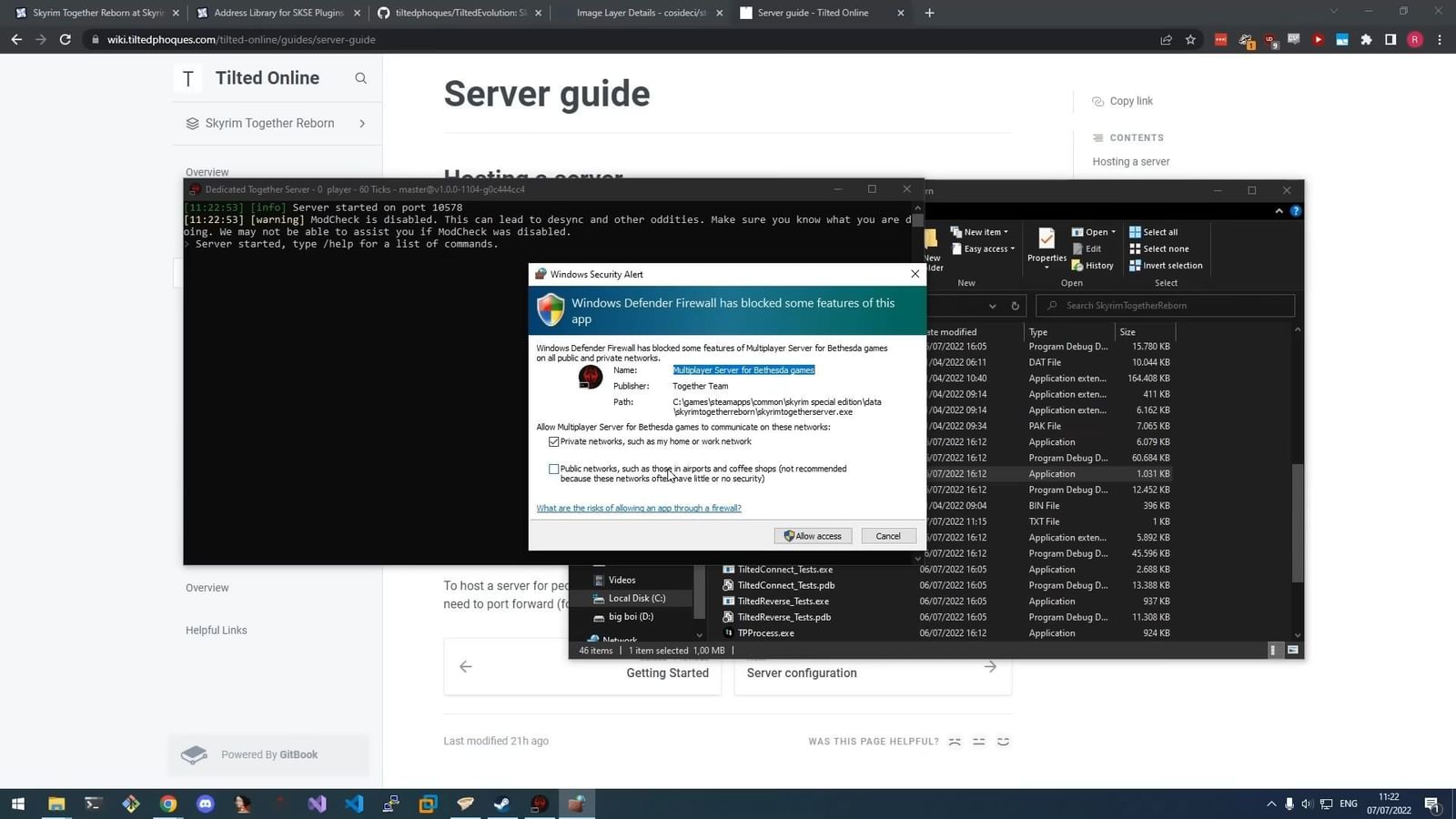Open Steam from the taskbar
This screenshot has height=819, width=1456.
501,804
